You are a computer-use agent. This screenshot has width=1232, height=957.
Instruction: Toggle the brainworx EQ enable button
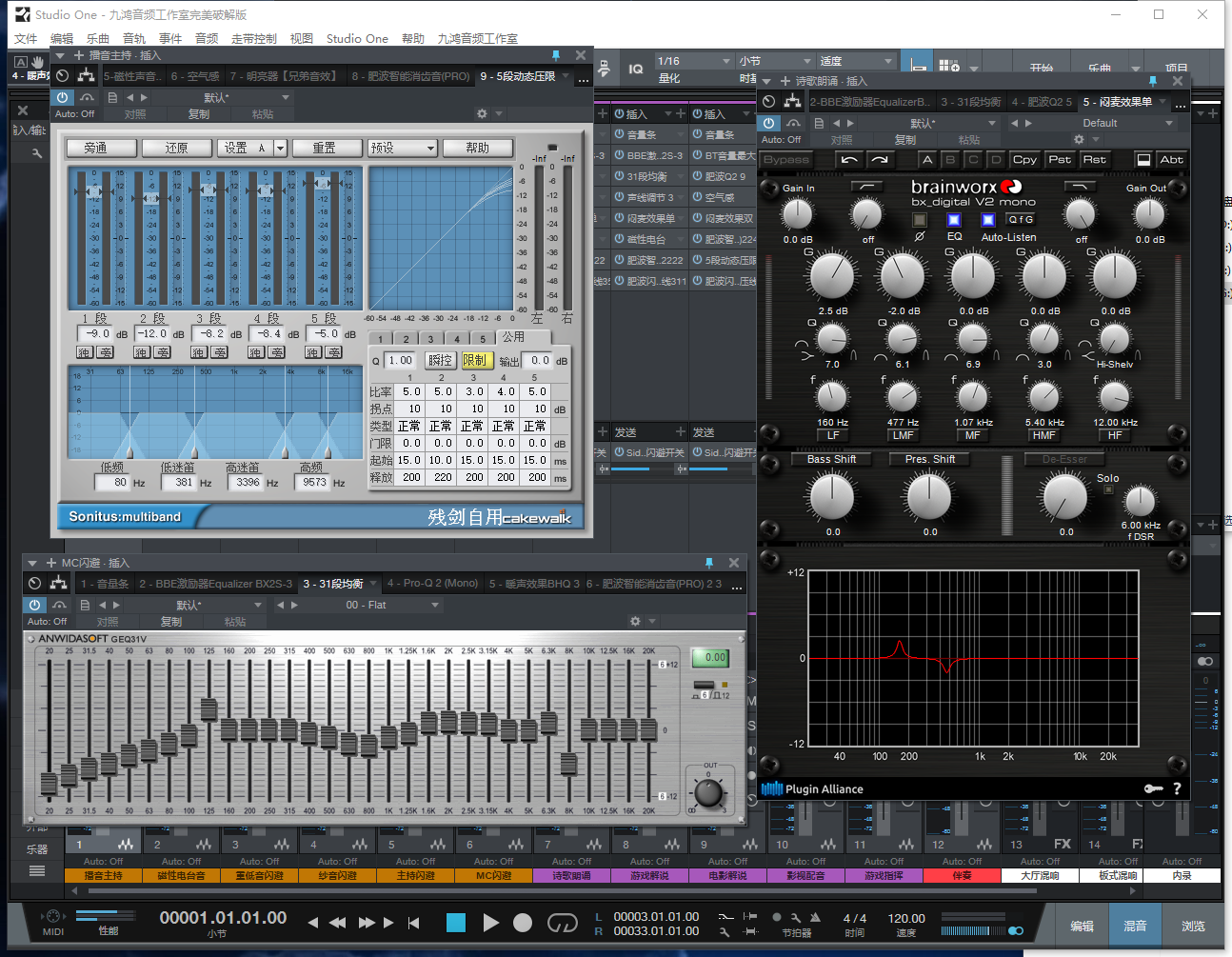click(x=954, y=220)
